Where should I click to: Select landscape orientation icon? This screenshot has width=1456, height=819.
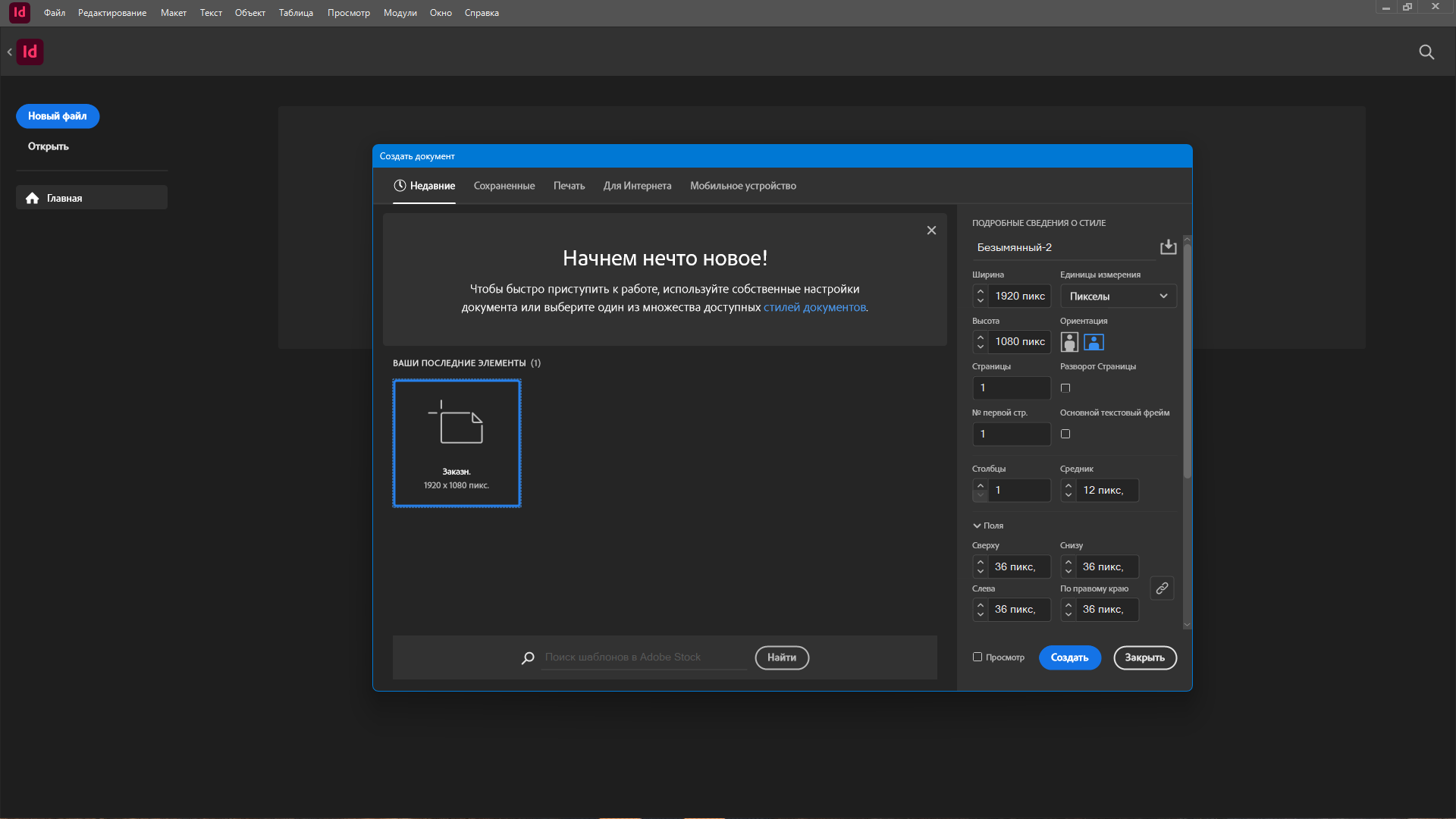(x=1094, y=342)
